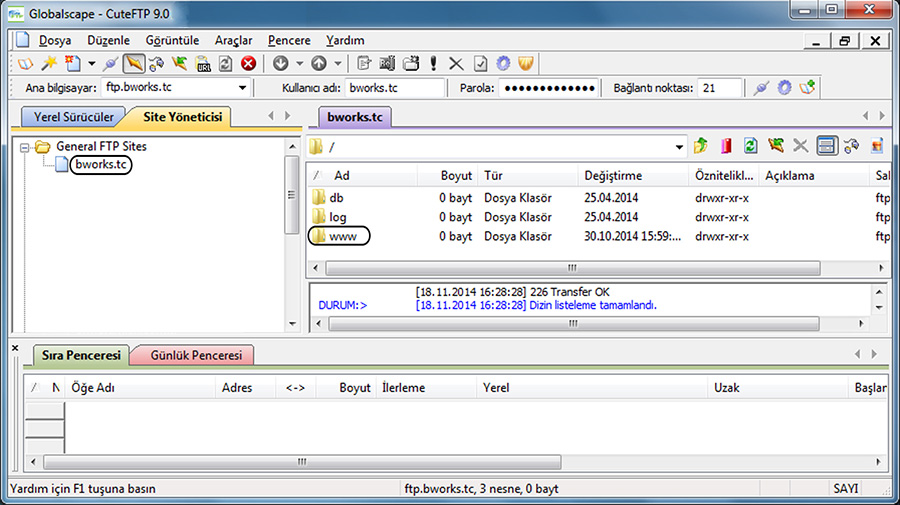Click add-to-Site-Manager book icon with plus
900x505 pixels.
pos(808,88)
